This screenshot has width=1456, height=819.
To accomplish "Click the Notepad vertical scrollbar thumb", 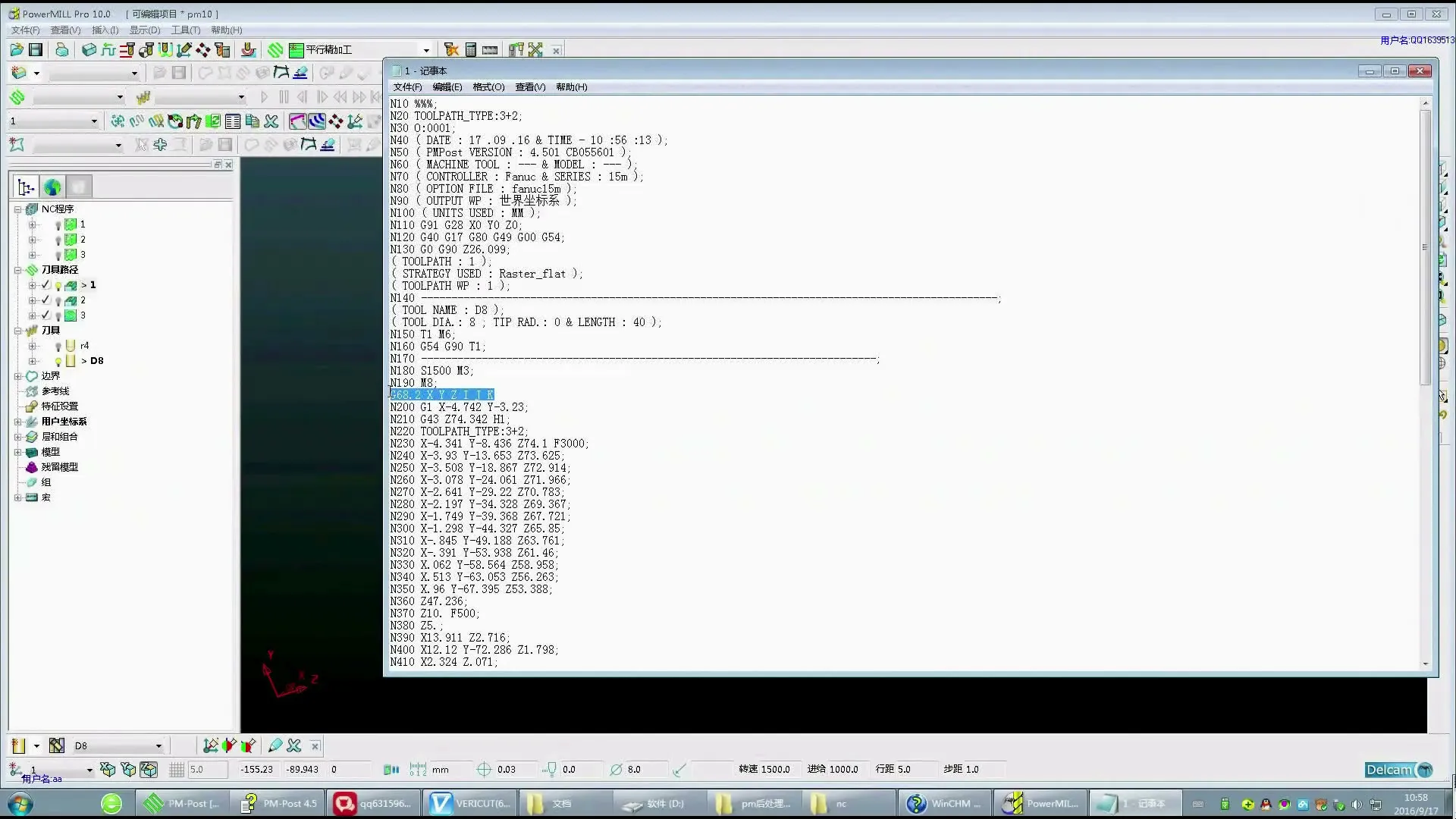I will [x=1425, y=246].
